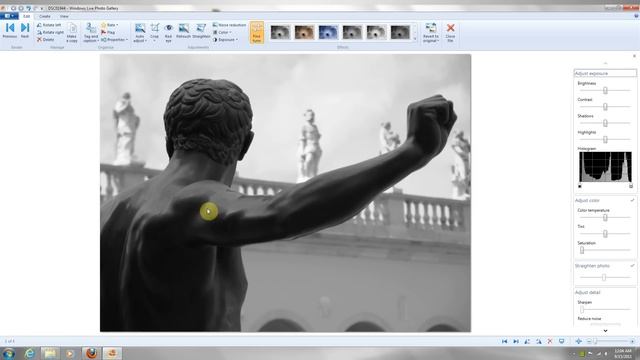Open the Exposure dropdown
This screenshot has height=360, width=640.
tap(225, 40)
